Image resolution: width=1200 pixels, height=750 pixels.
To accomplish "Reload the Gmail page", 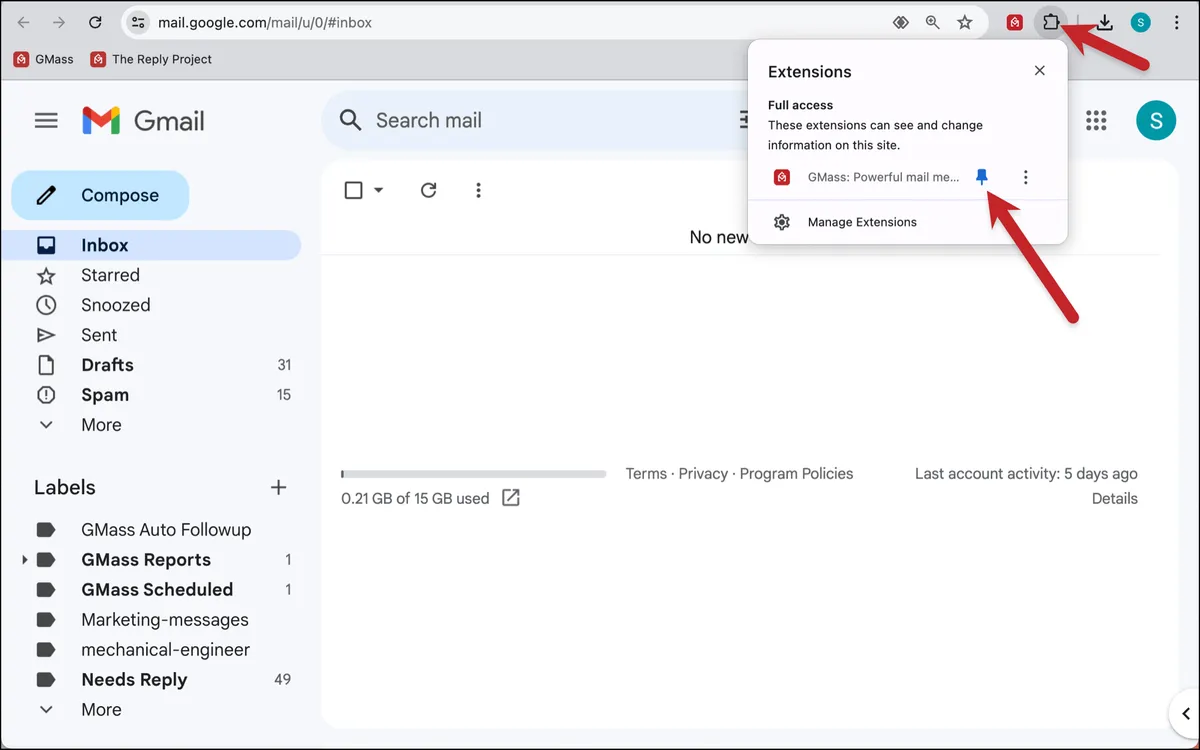I will [95, 22].
